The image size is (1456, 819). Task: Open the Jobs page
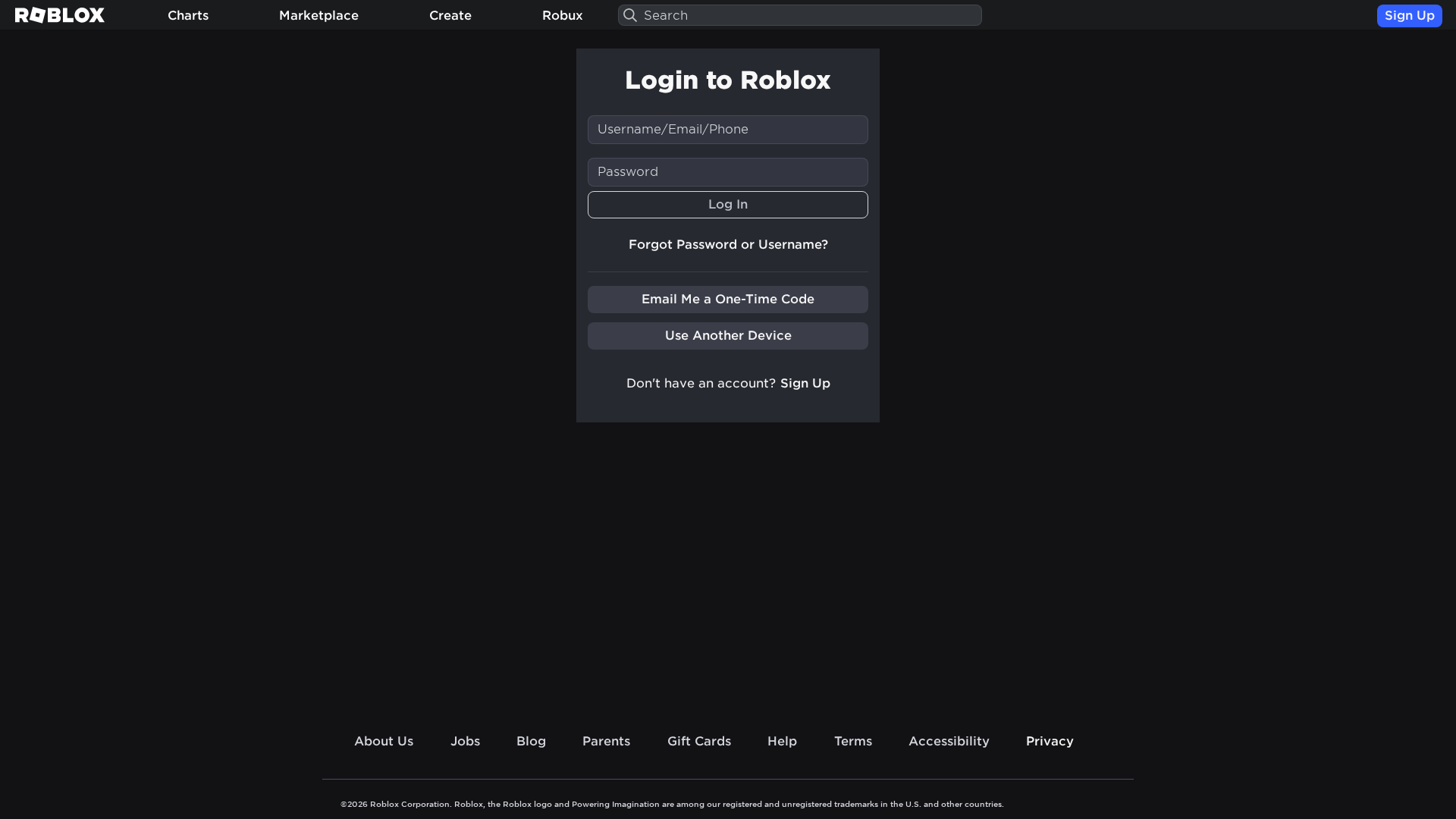click(x=465, y=741)
